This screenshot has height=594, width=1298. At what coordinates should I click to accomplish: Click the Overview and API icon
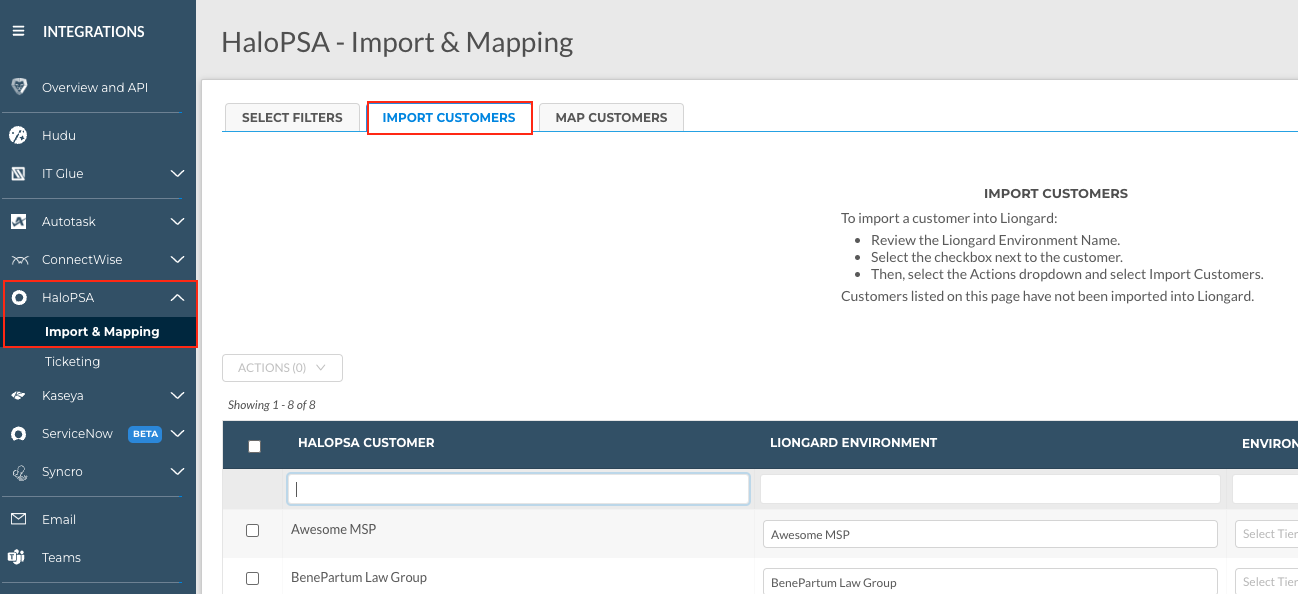coord(19,87)
